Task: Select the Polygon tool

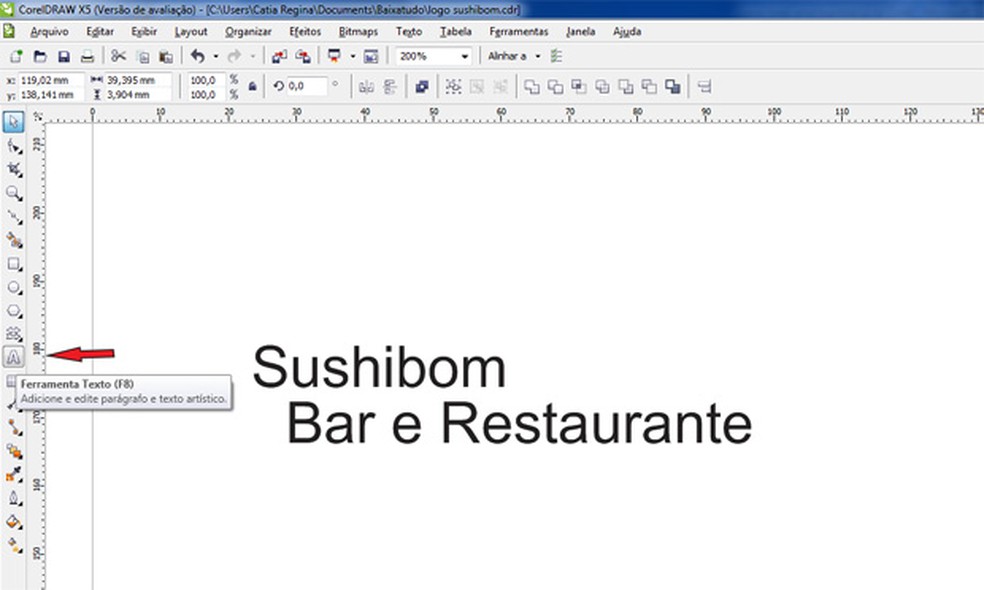Action: [x=14, y=311]
